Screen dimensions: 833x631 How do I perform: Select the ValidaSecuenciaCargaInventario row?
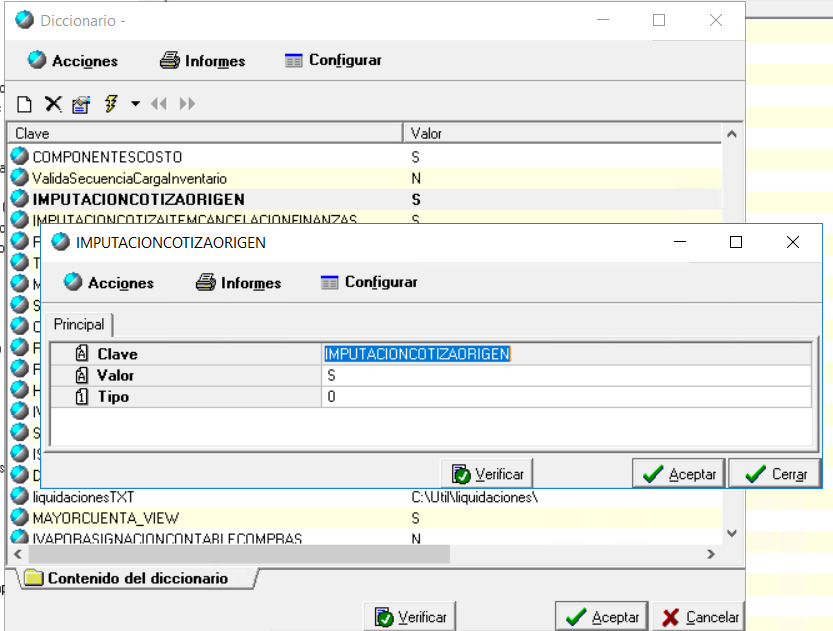tap(366, 178)
